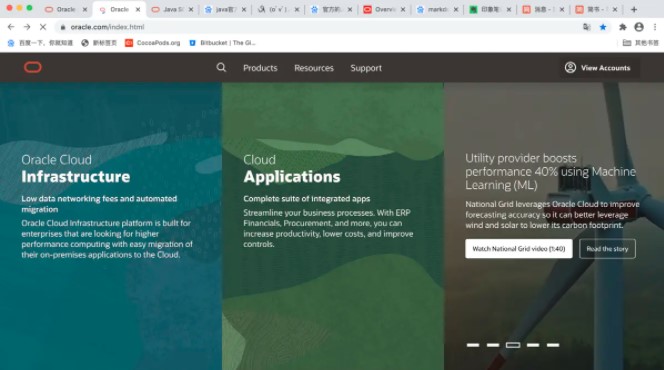
Task: Open the Chrome profile avatar icon
Action: (x=639, y=27)
